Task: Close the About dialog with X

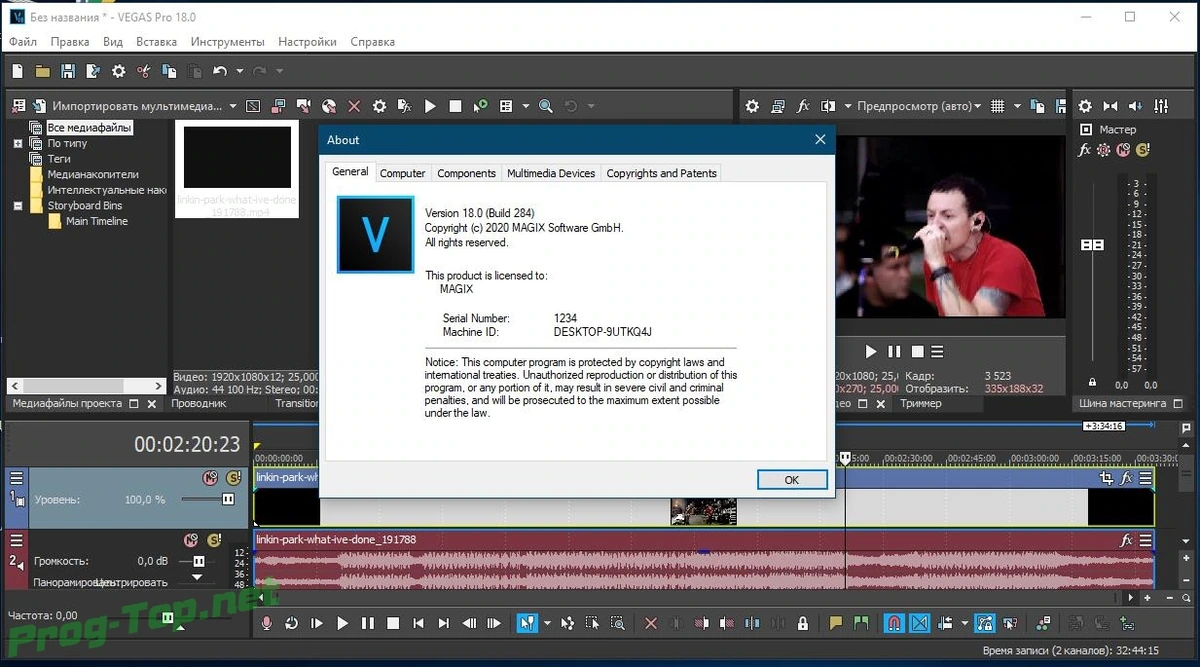Action: pyautogui.click(x=820, y=140)
